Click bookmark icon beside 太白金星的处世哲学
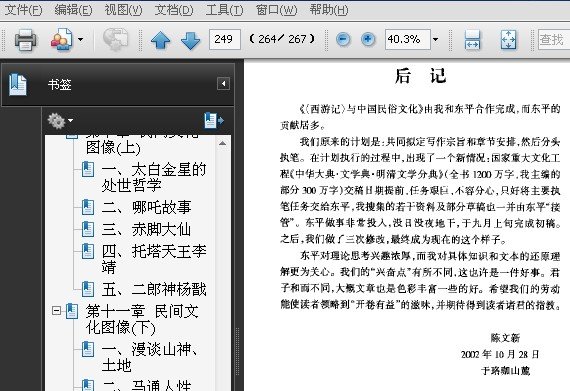This screenshot has height=391, width=570. (x=88, y=169)
